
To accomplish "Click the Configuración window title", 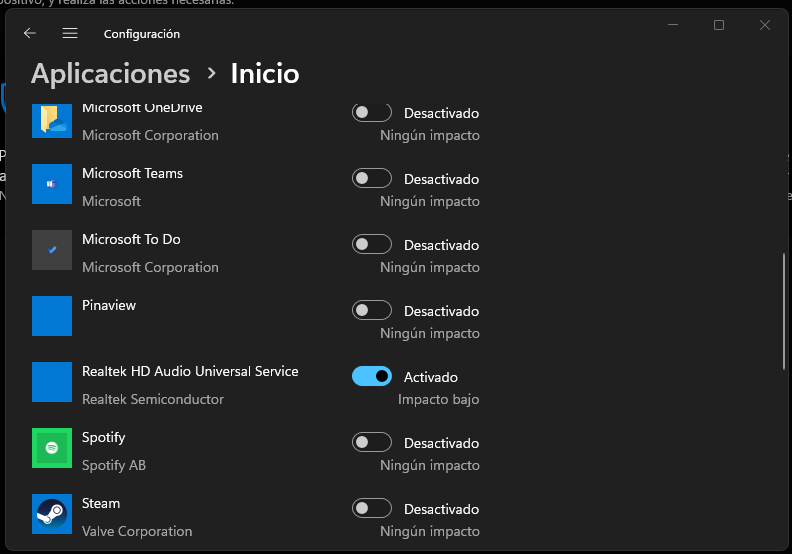I will click(x=142, y=34).
